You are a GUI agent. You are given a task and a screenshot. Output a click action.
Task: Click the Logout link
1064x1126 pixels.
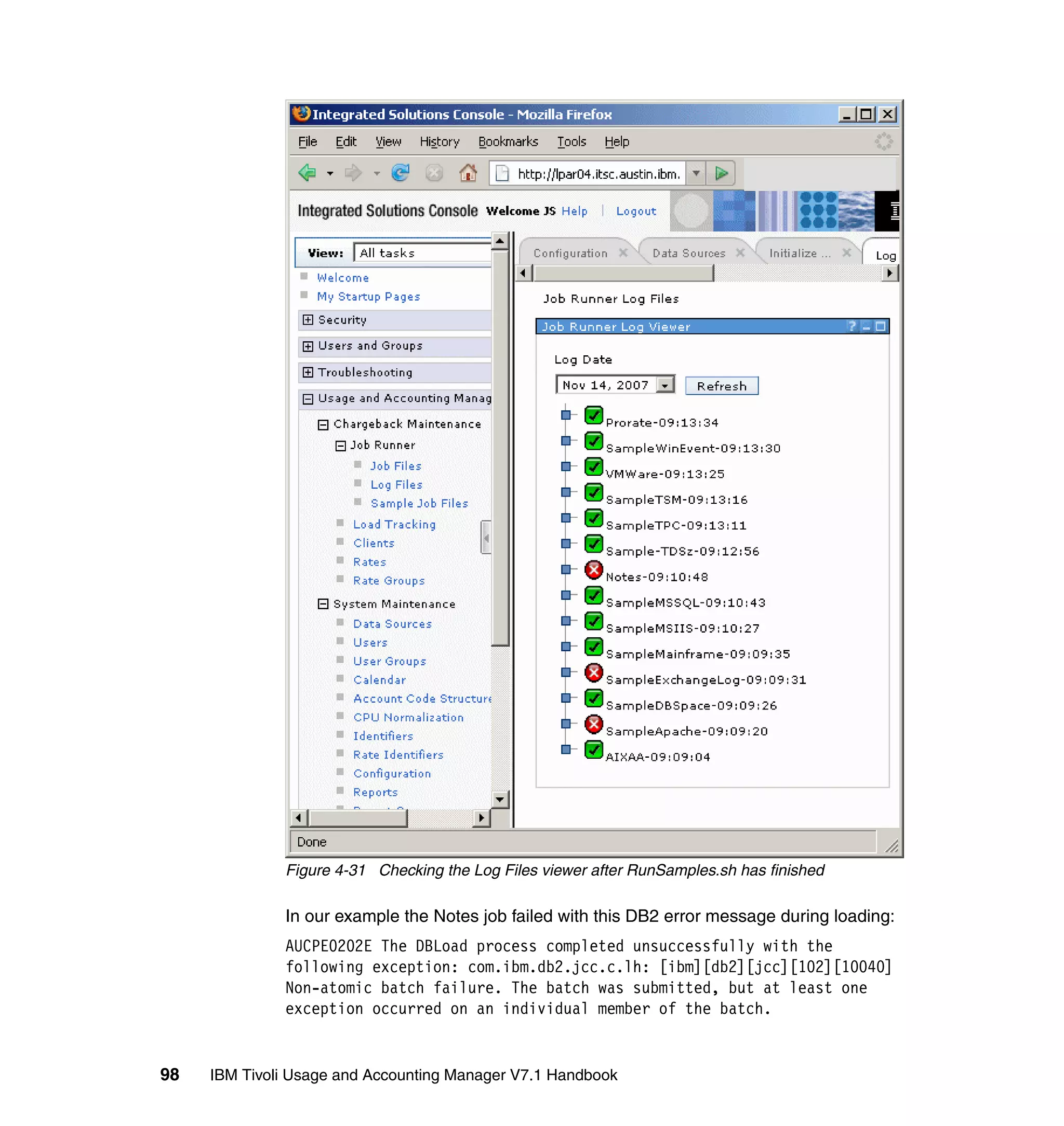[636, 211]
